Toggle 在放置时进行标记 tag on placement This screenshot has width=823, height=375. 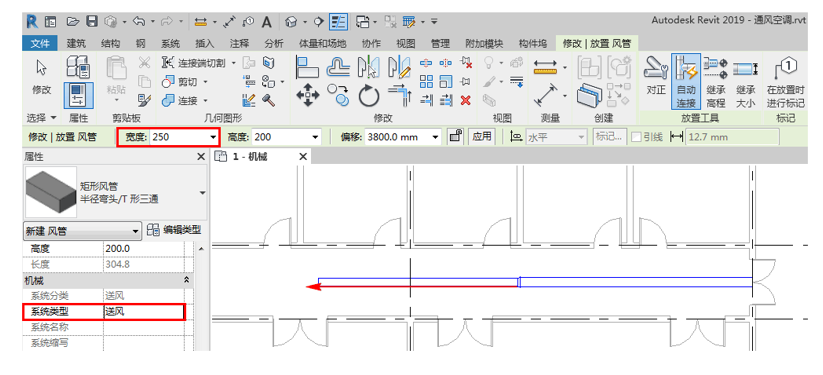click(785, 82)
